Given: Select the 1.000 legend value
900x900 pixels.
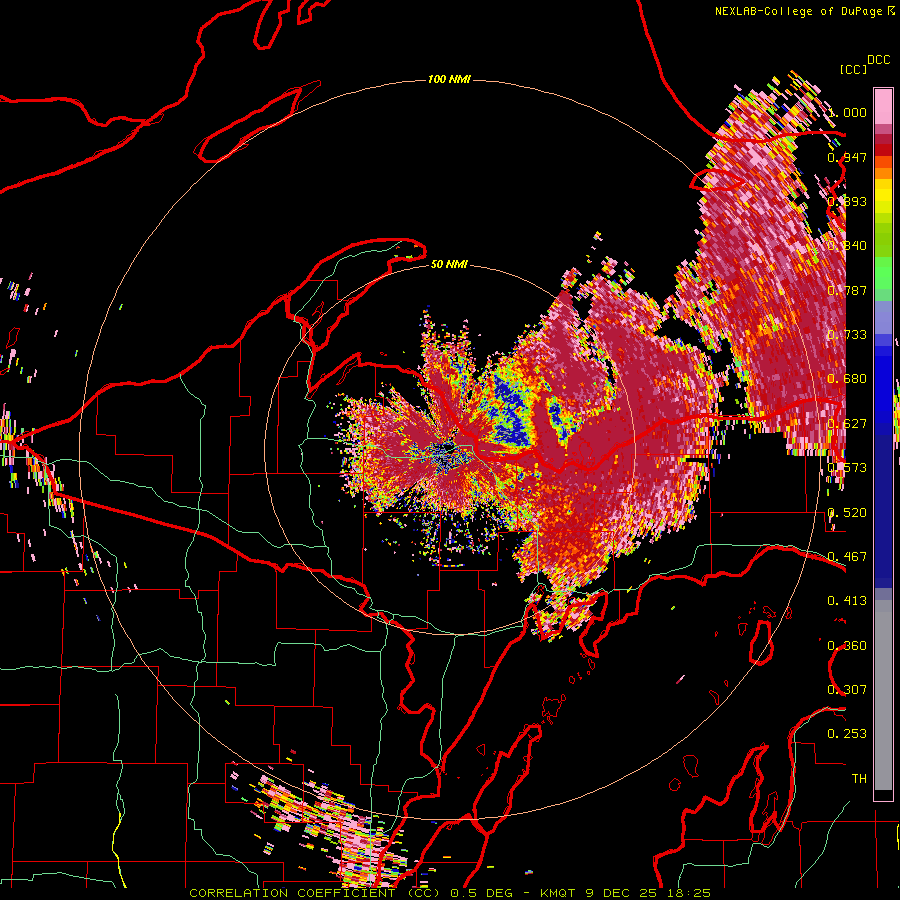Looking at the screenshot, I should coord(847,112).
